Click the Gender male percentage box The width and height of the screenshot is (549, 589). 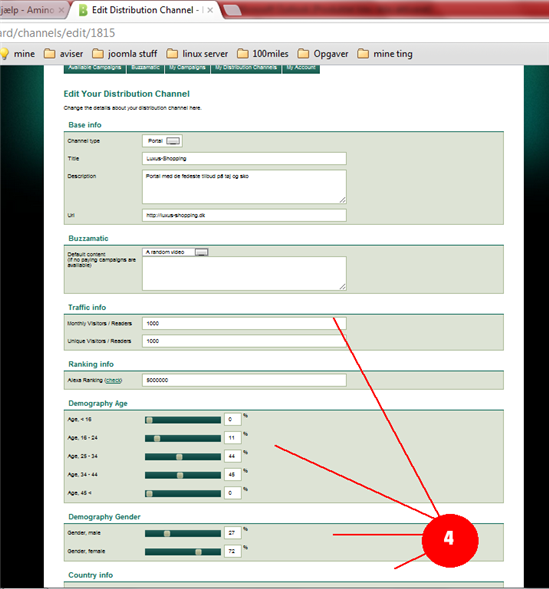pyautogui.click(x=232, y=533)
